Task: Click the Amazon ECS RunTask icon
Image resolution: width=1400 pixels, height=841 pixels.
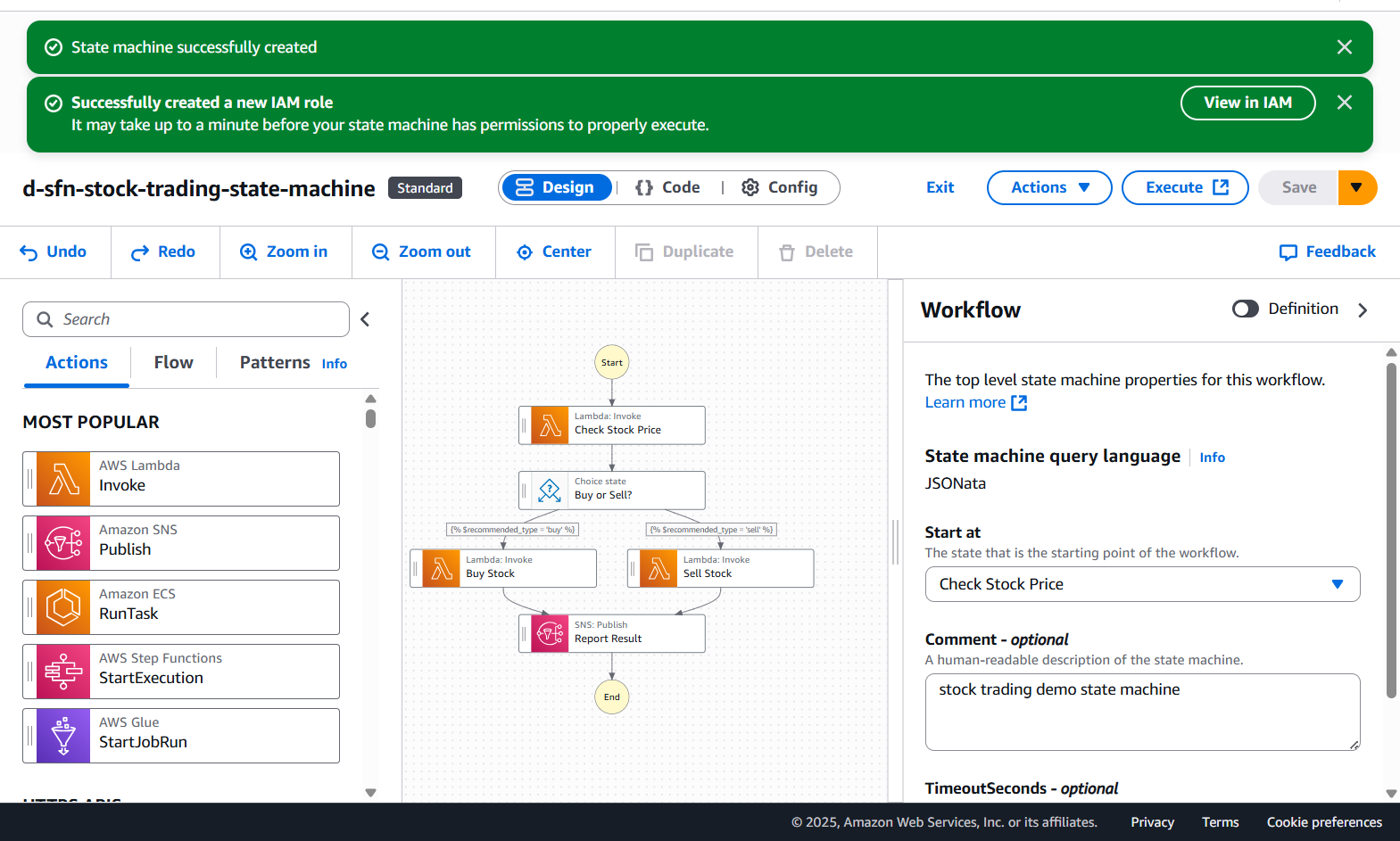Action: click(63, 607)
